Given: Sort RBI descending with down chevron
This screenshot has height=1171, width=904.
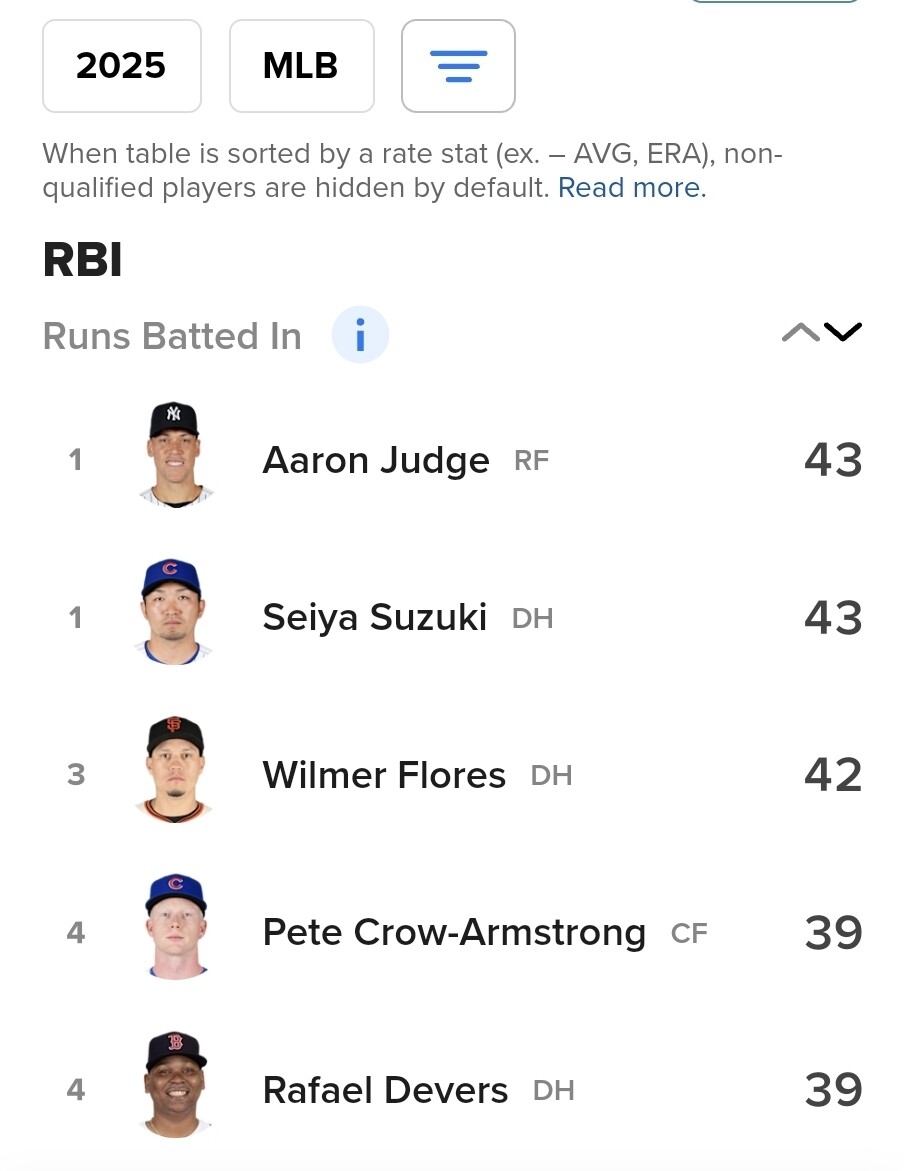Looking at the screenshot, I should coord(843,332).
